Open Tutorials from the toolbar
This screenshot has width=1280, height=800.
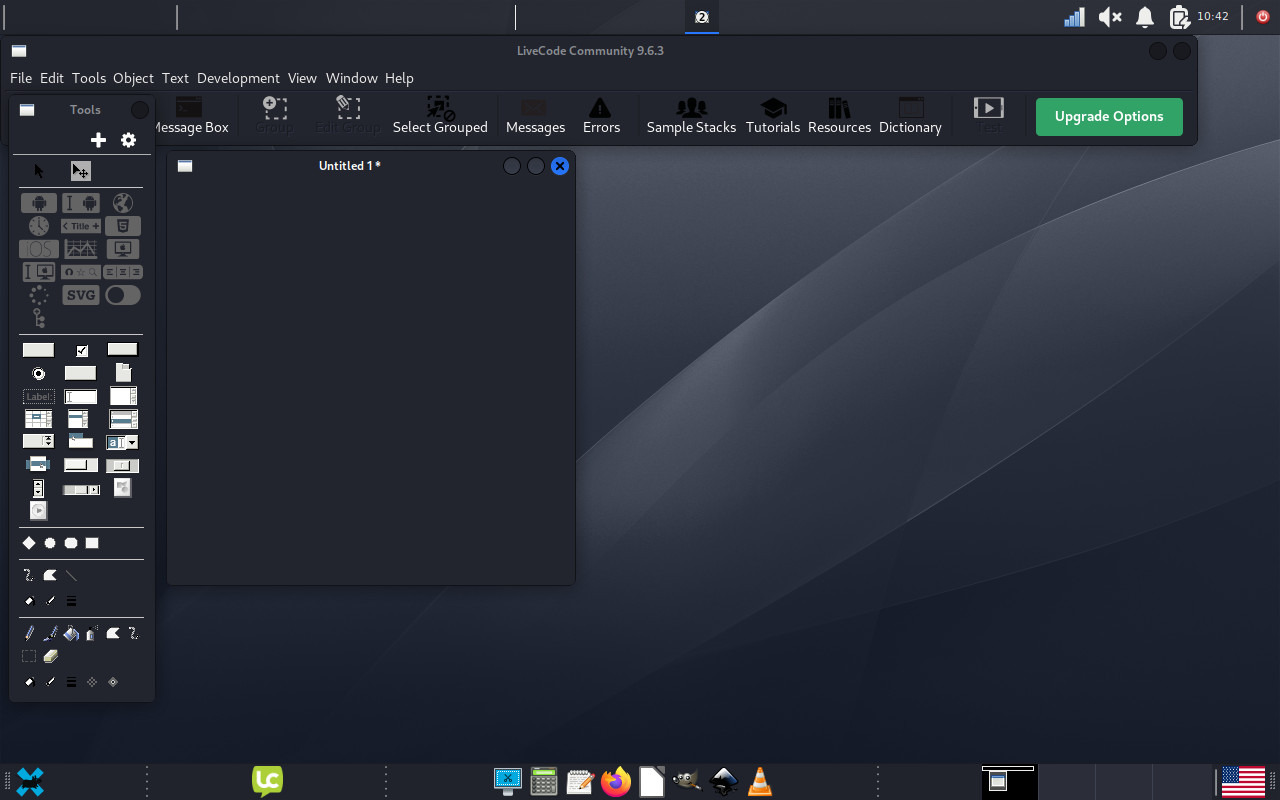coord(772,116)
